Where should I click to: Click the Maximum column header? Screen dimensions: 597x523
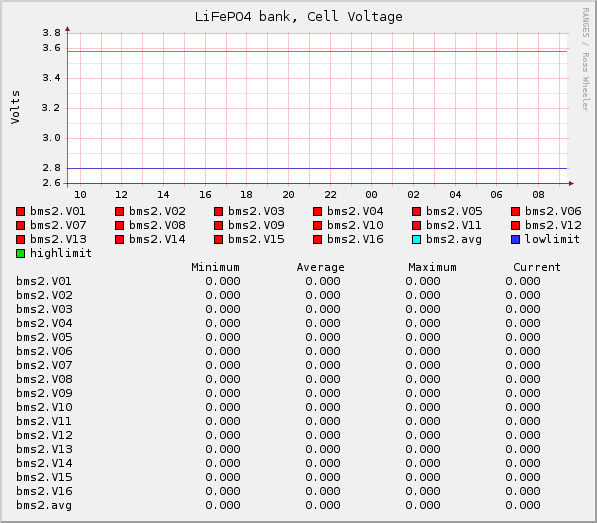click(433, 267)
